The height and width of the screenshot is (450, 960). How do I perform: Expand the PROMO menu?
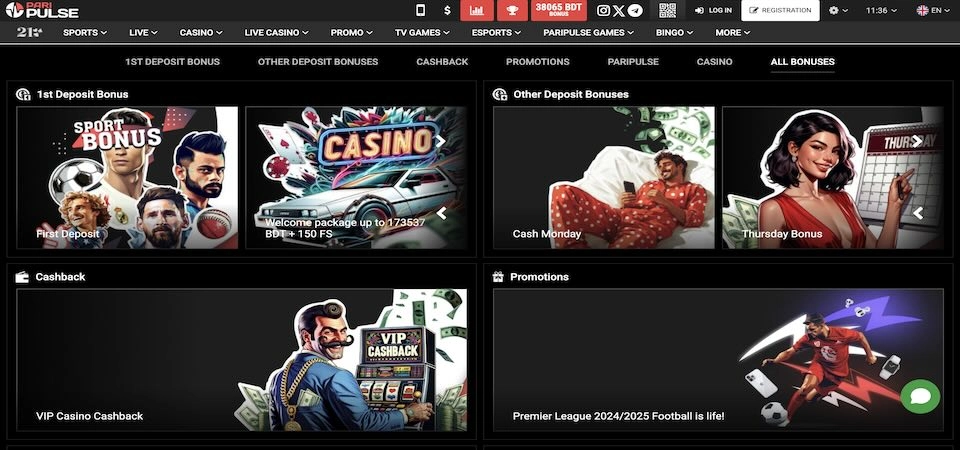[x=351, y=32]
